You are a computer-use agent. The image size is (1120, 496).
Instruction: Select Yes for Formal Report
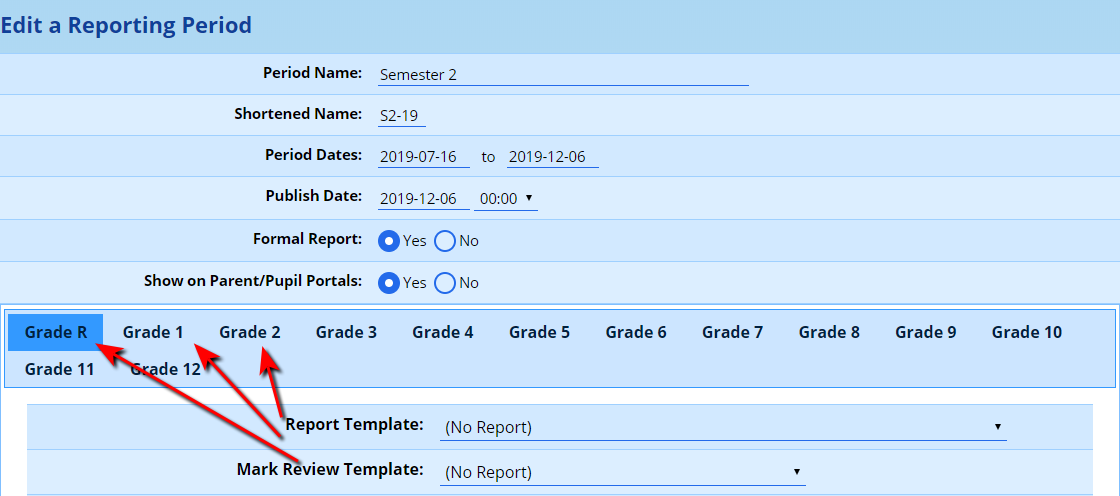point(389,241)
